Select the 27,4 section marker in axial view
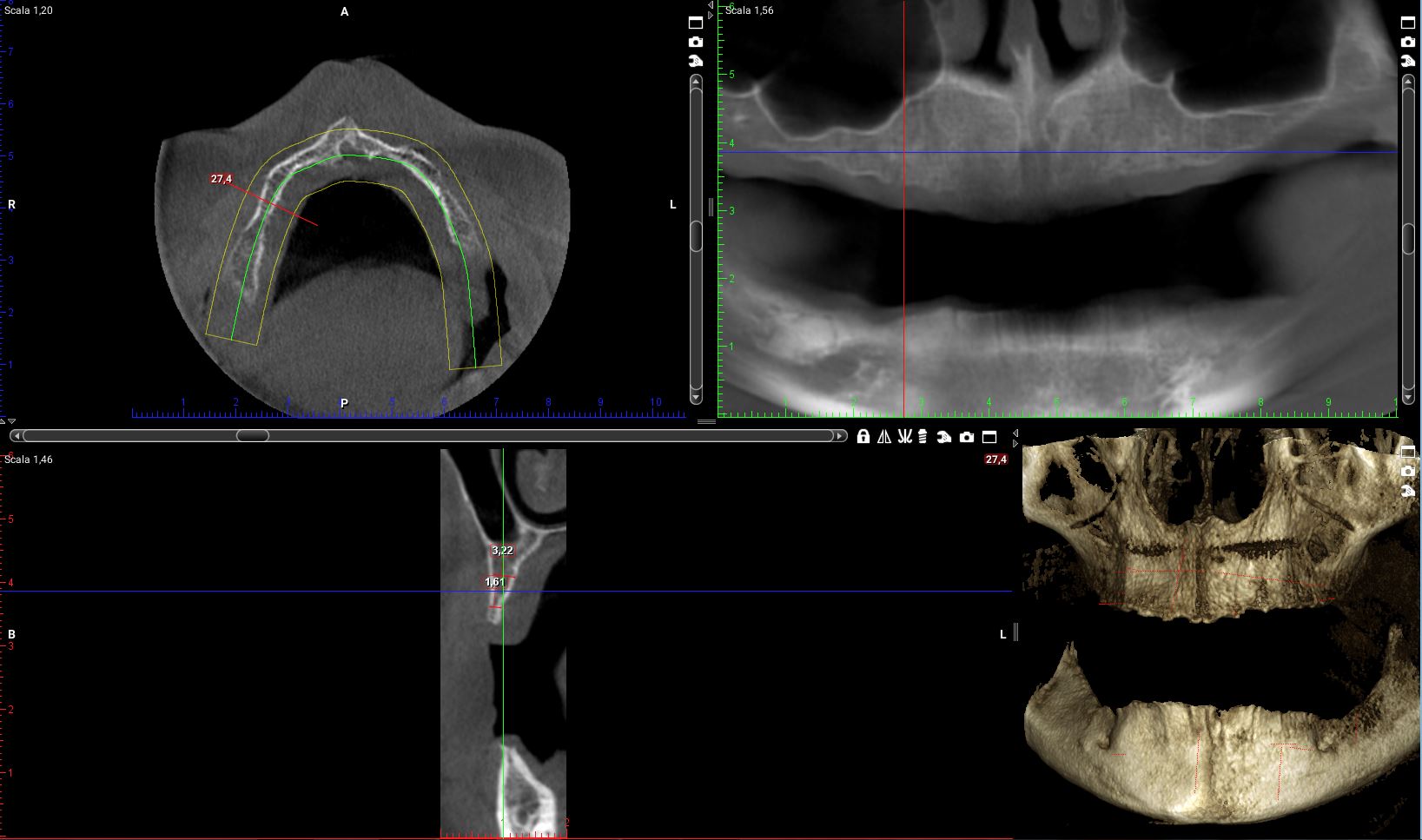 [x=222, y=179]
